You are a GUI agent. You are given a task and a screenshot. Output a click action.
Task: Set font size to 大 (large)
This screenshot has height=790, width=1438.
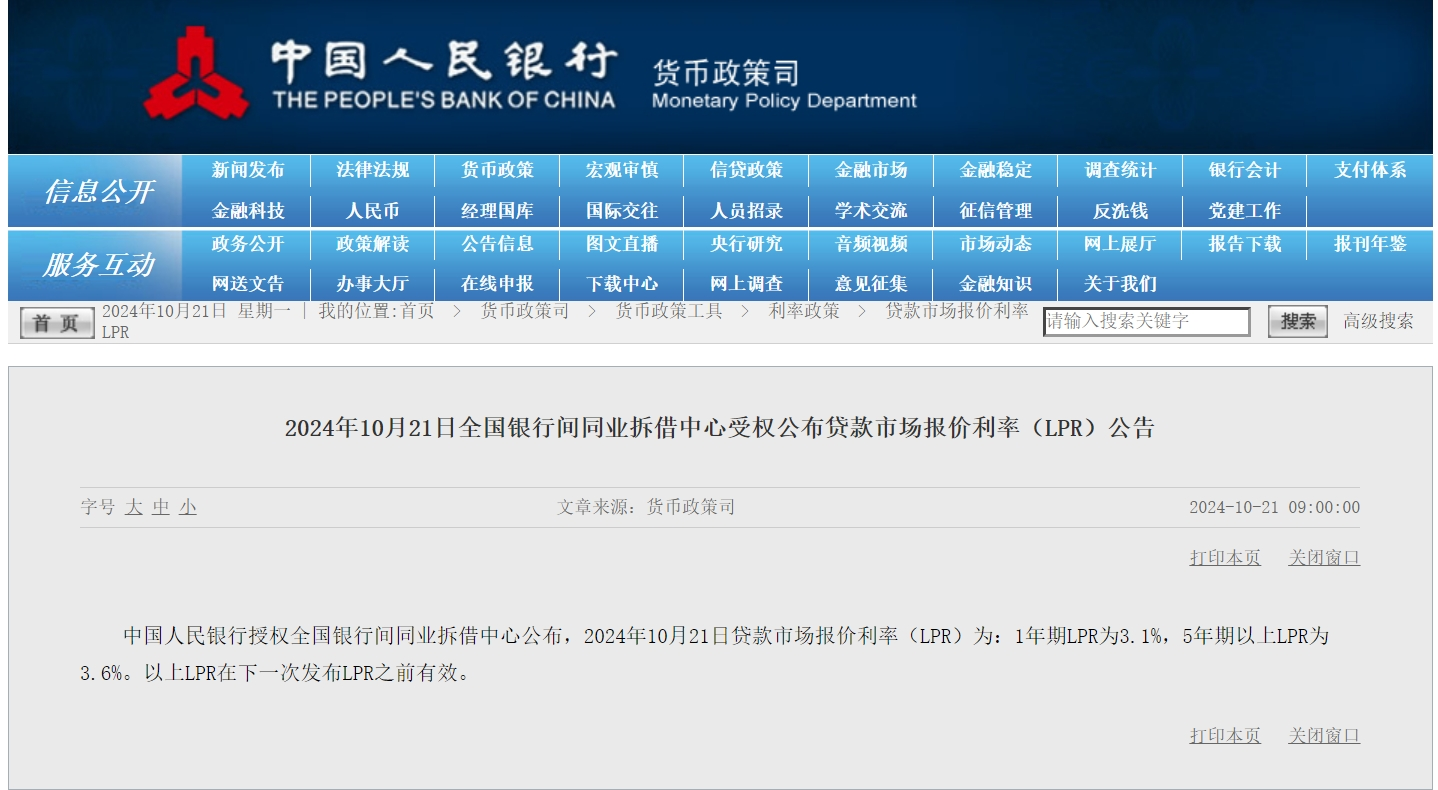tap(134, 507)
